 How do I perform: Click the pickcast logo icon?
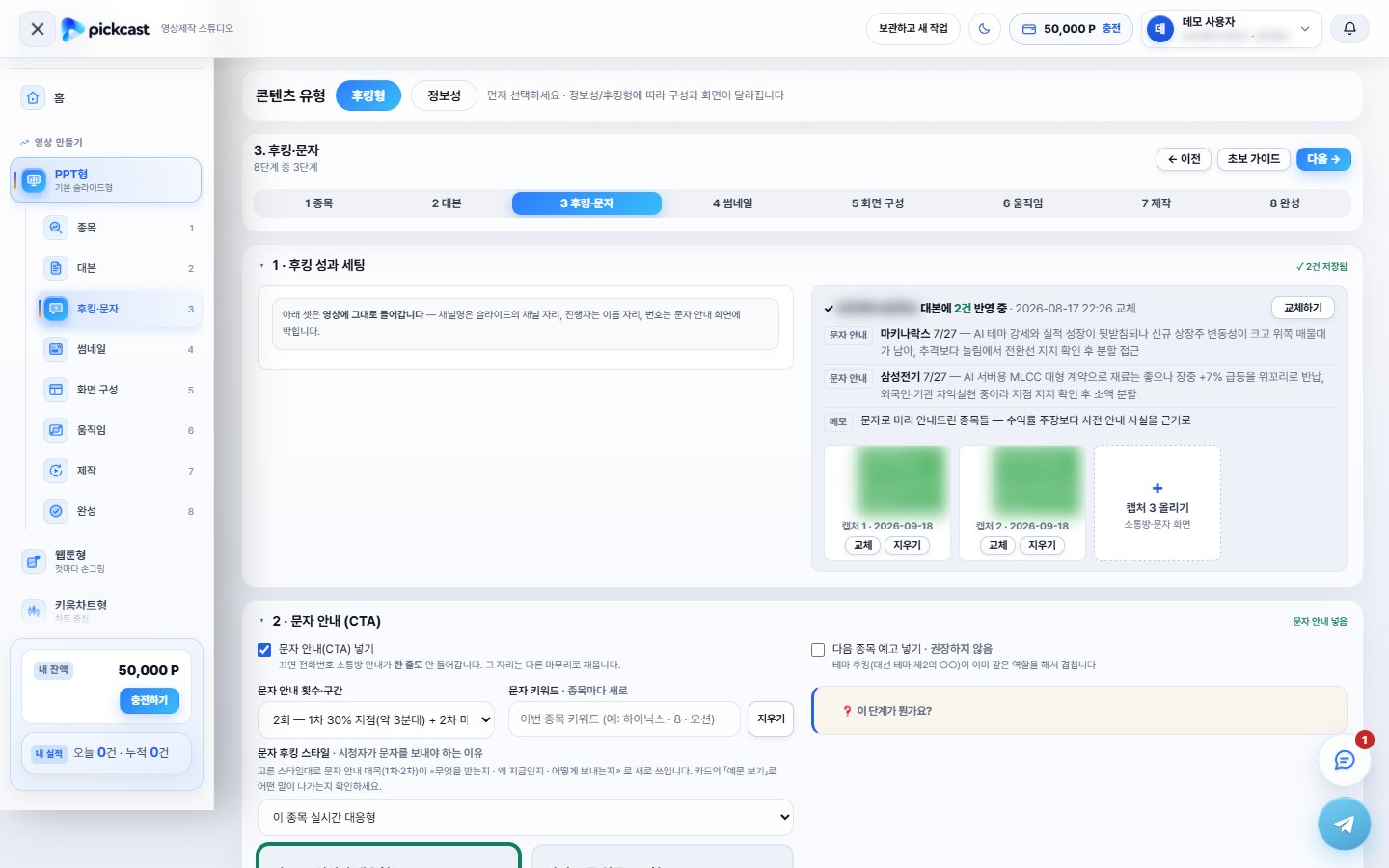(x=72, y=29)
